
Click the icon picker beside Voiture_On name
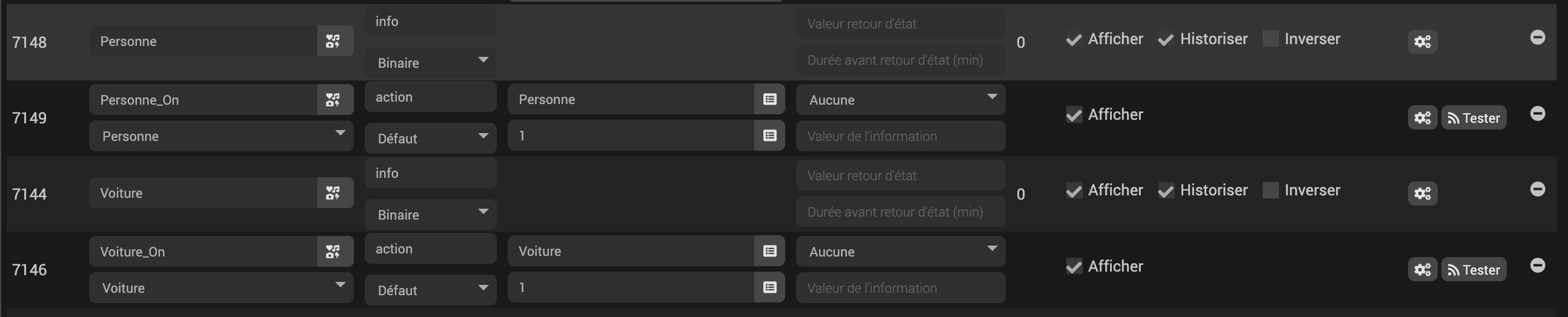[x=334, y=252]
